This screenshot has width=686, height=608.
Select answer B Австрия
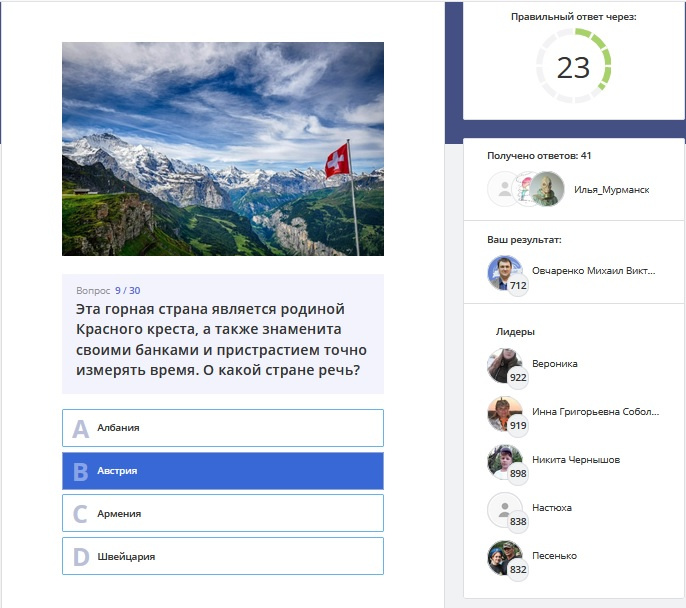tap(223, 471)
